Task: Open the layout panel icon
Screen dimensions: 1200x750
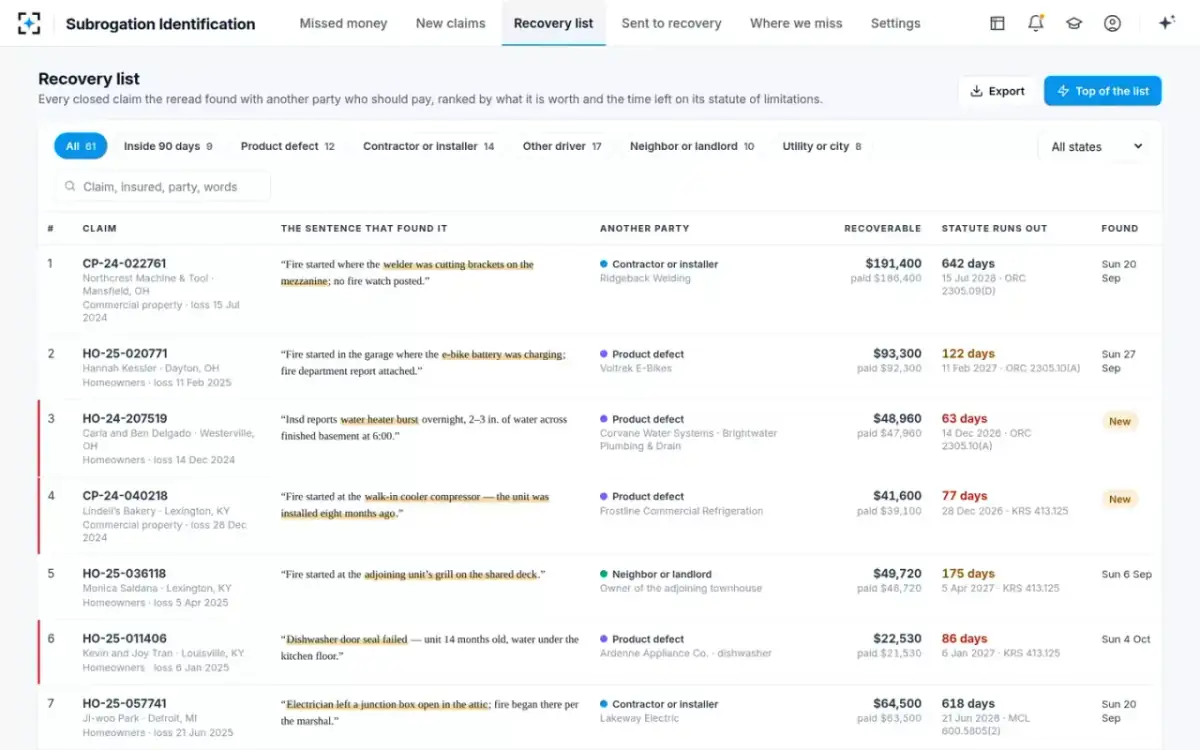Action: coord(997,23)
